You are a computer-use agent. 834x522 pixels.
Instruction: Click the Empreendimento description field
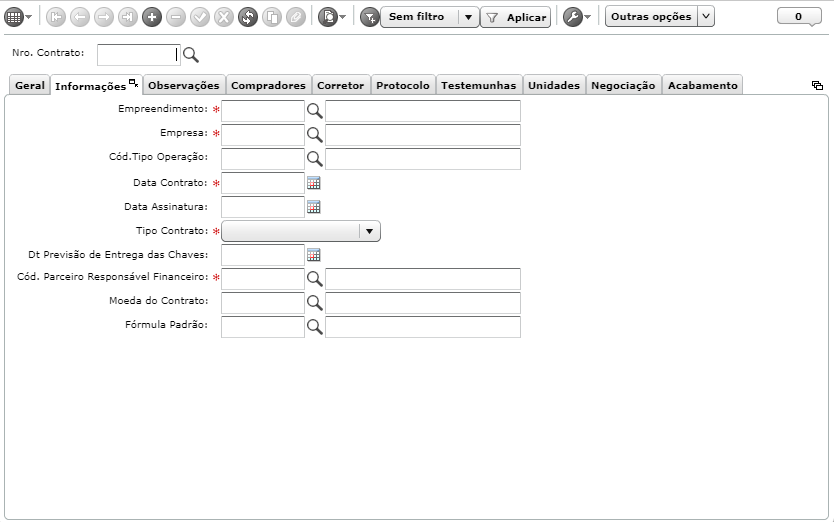423,111
